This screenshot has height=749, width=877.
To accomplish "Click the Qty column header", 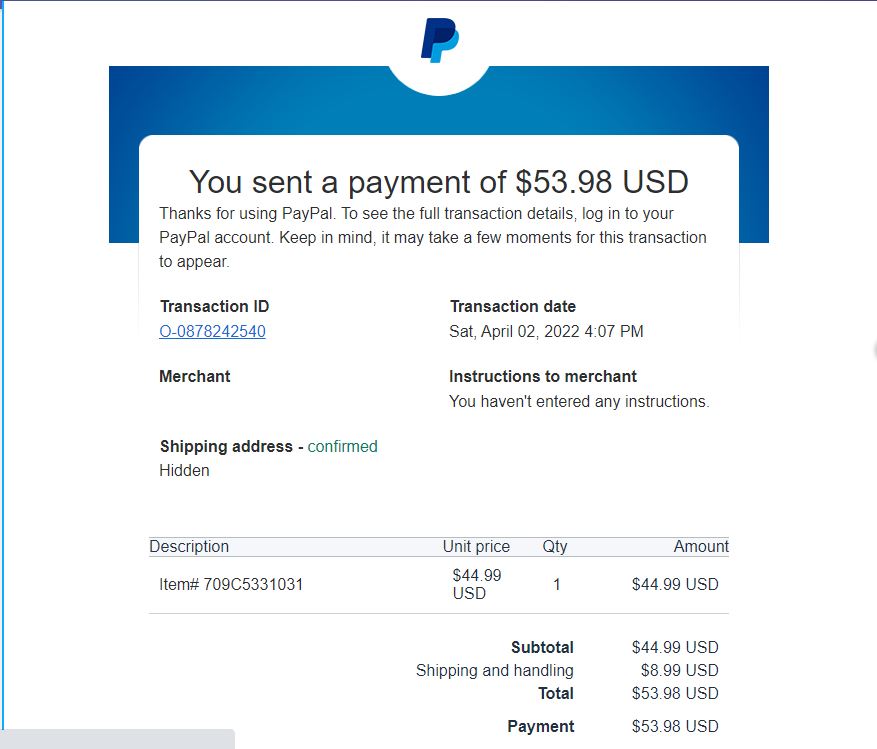I will click(x=555, y=547).
